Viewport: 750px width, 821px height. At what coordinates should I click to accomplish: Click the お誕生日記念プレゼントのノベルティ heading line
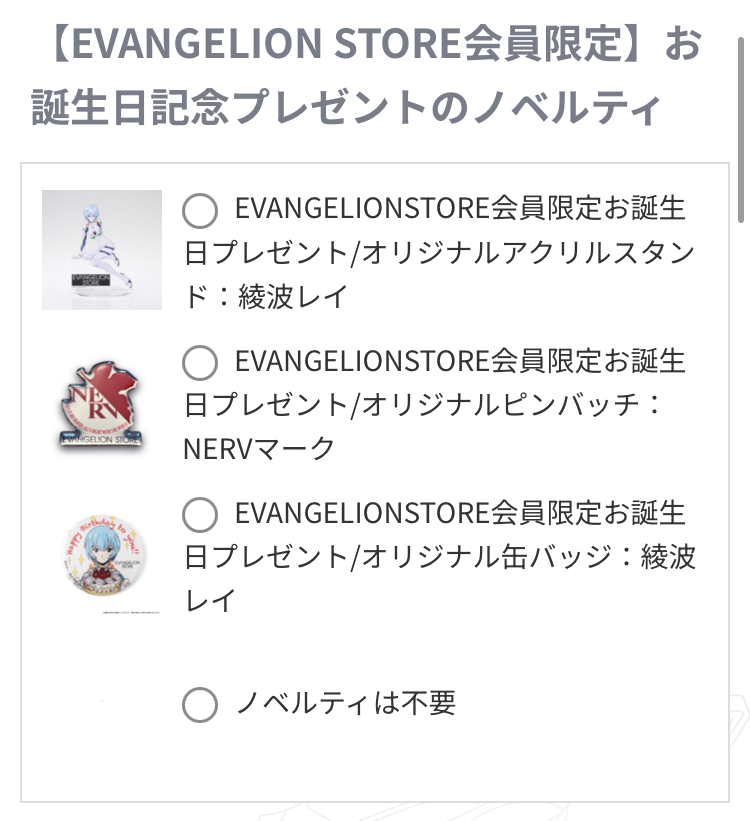pos(346,106)
